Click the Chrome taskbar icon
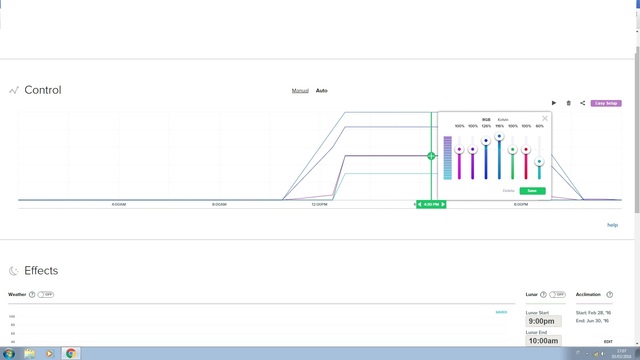This screenshot has width=640, height=360. click(71, 353)
